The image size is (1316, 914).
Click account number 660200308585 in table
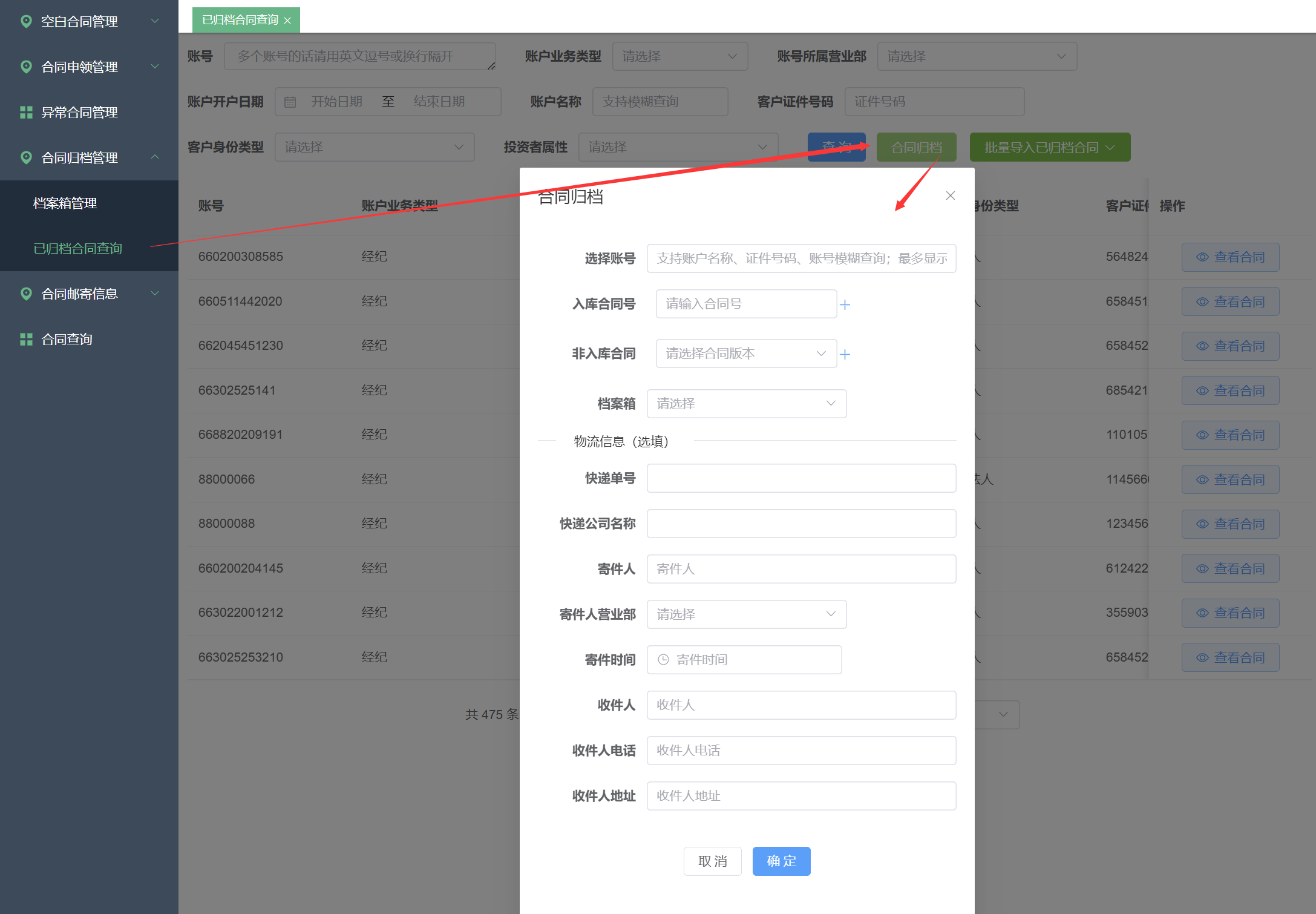point(241,257)
